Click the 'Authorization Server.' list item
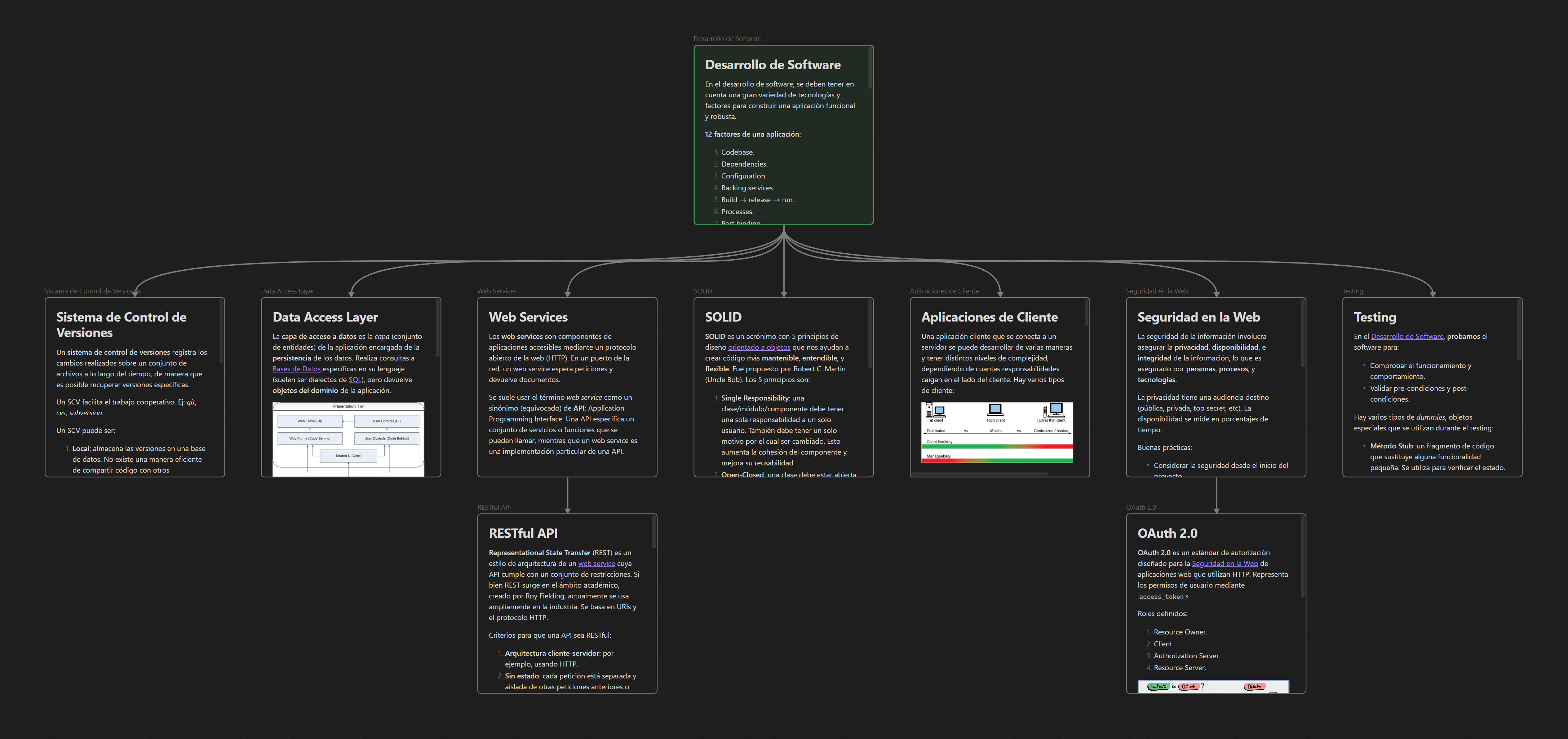 click(x=1187, y=656)
